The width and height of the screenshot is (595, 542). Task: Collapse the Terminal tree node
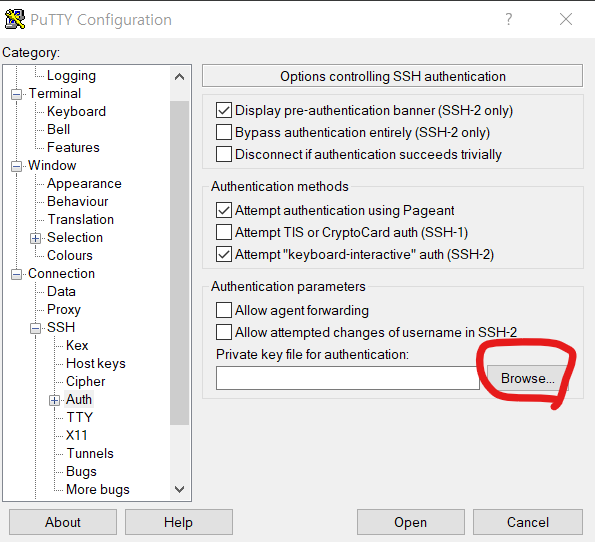click(16, 94)
